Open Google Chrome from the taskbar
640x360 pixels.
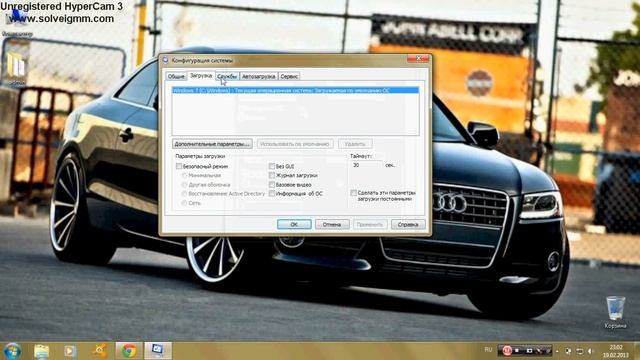tap(129, 351)
